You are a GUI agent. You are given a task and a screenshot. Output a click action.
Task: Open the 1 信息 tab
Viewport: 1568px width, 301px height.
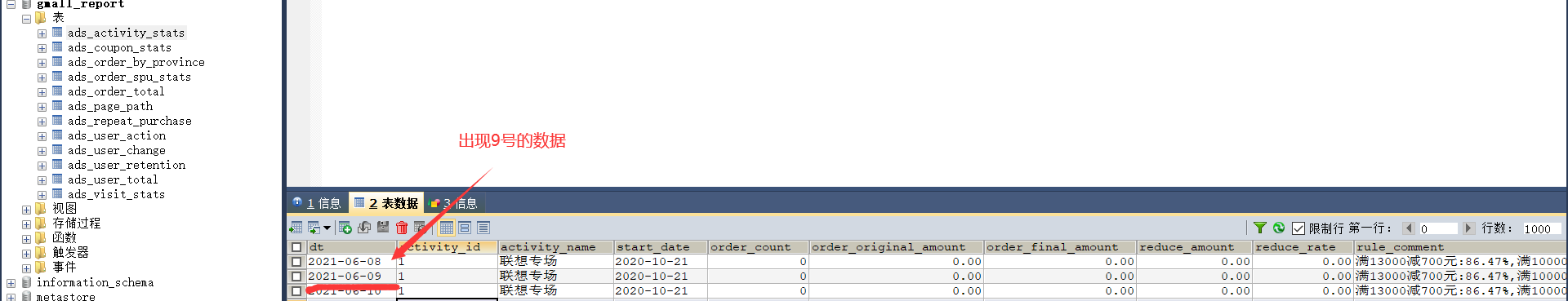tap(317, 203)
